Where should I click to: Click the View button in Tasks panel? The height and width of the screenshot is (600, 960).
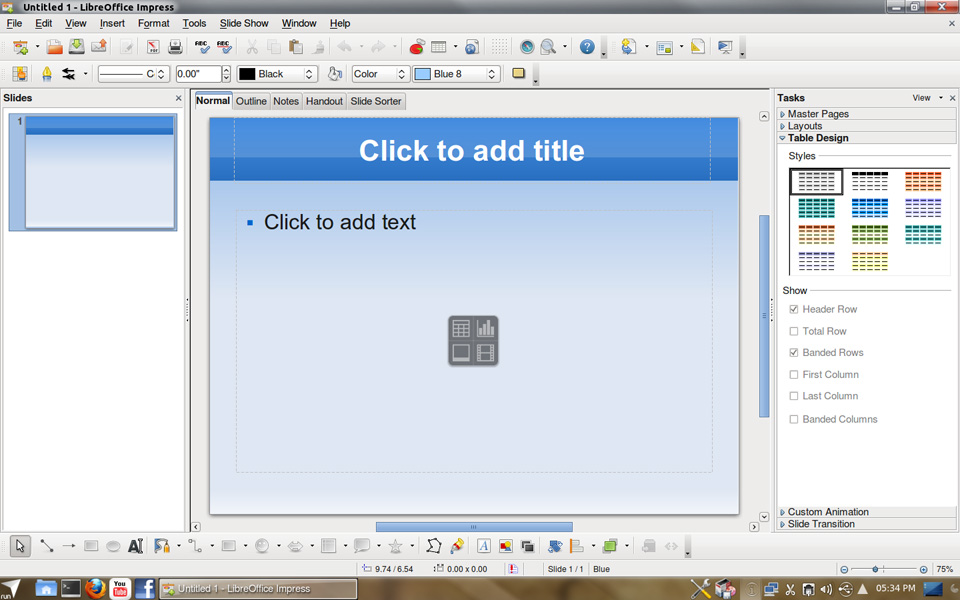(921, 98)
